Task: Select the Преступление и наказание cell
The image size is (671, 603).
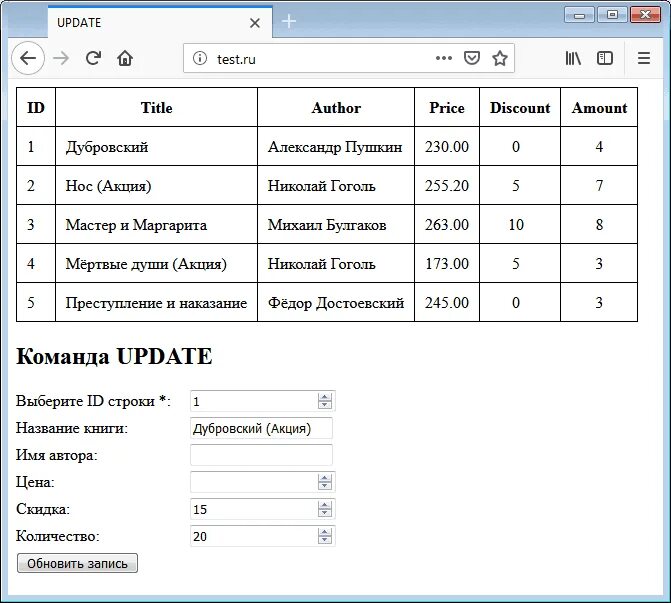Action: click(x=157, y=302)
